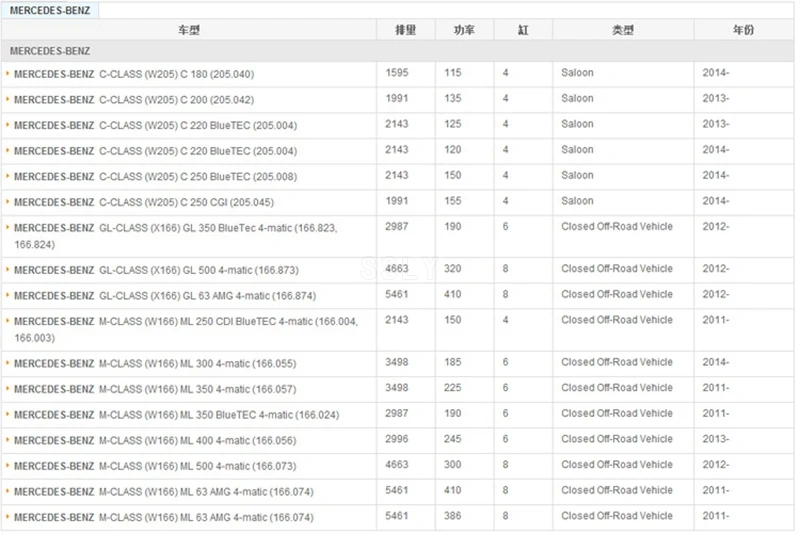Select the MERCEDES-BENZ tab at top
This screenshot has width=800, height=535.
coord(50,10)
